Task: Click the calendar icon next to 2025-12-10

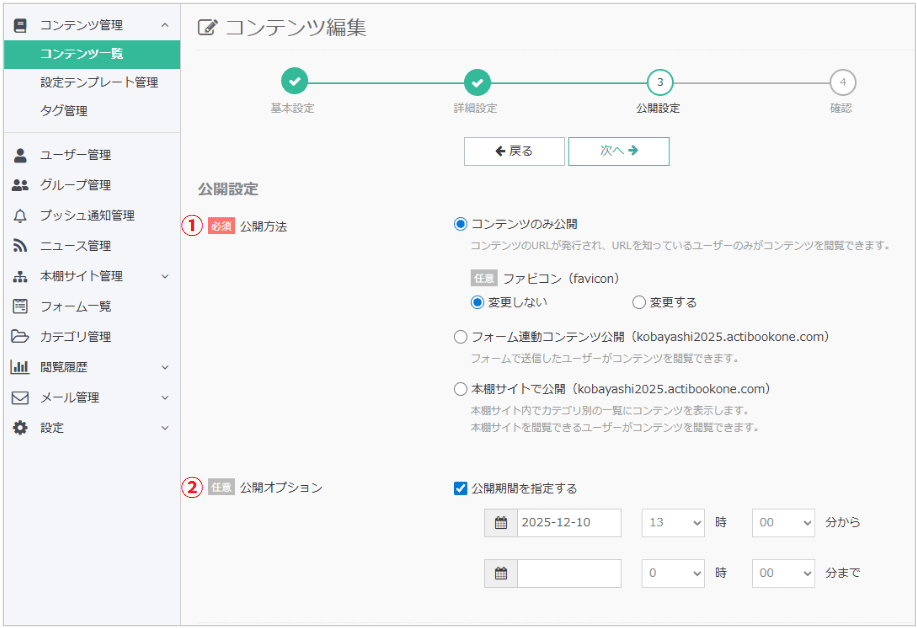Action: (500, 522)
